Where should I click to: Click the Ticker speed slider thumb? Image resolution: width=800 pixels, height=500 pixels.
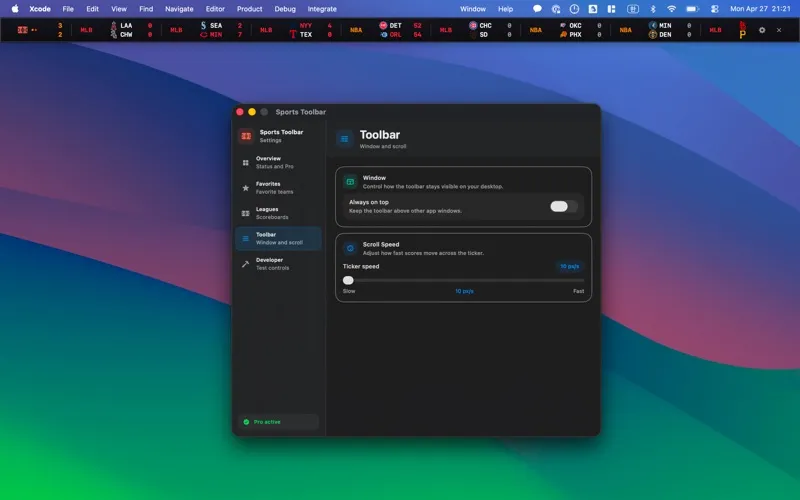pos(348,280)
